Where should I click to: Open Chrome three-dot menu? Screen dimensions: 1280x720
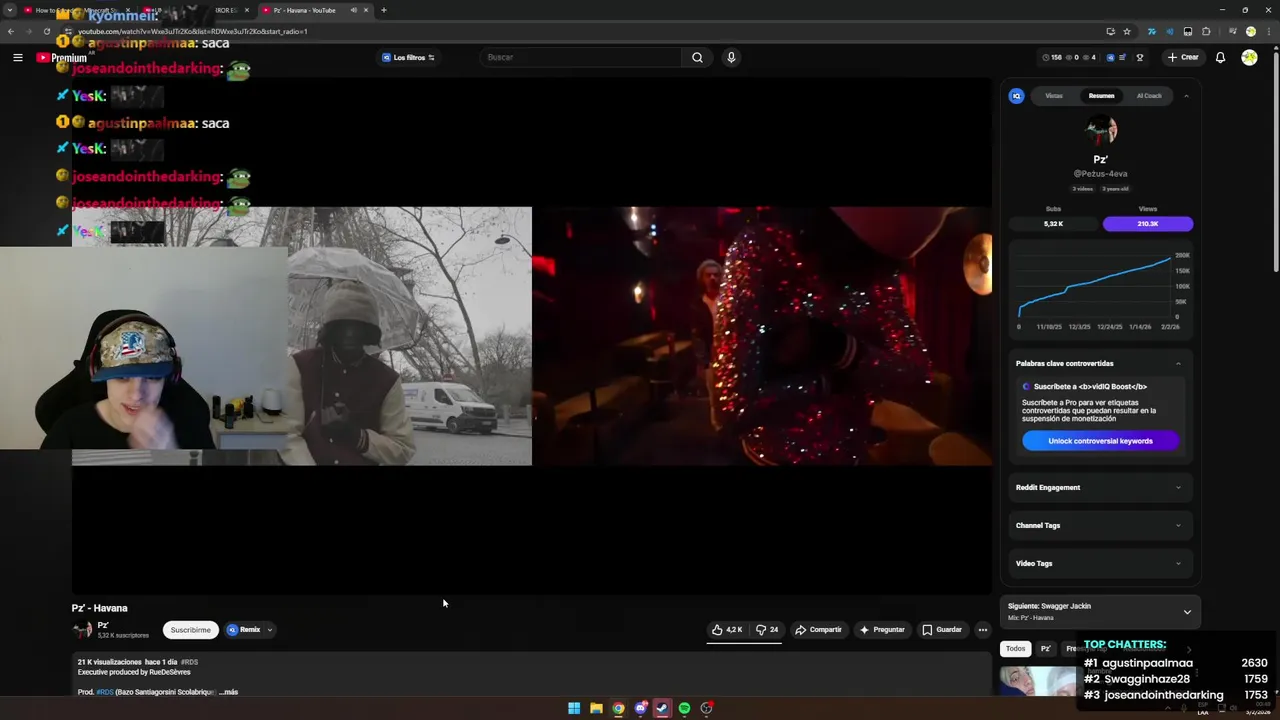[x=1267, y=31]
